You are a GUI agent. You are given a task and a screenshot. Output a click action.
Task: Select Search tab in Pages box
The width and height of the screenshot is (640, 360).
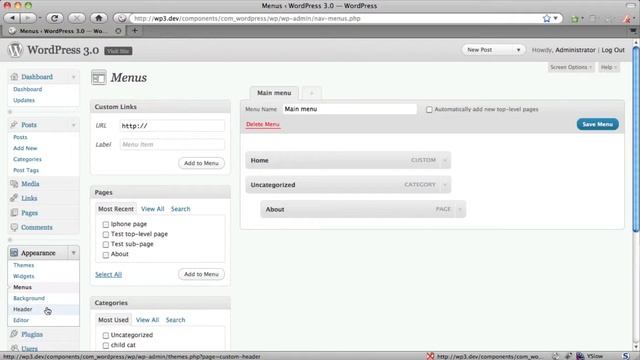tap(180, 209)
